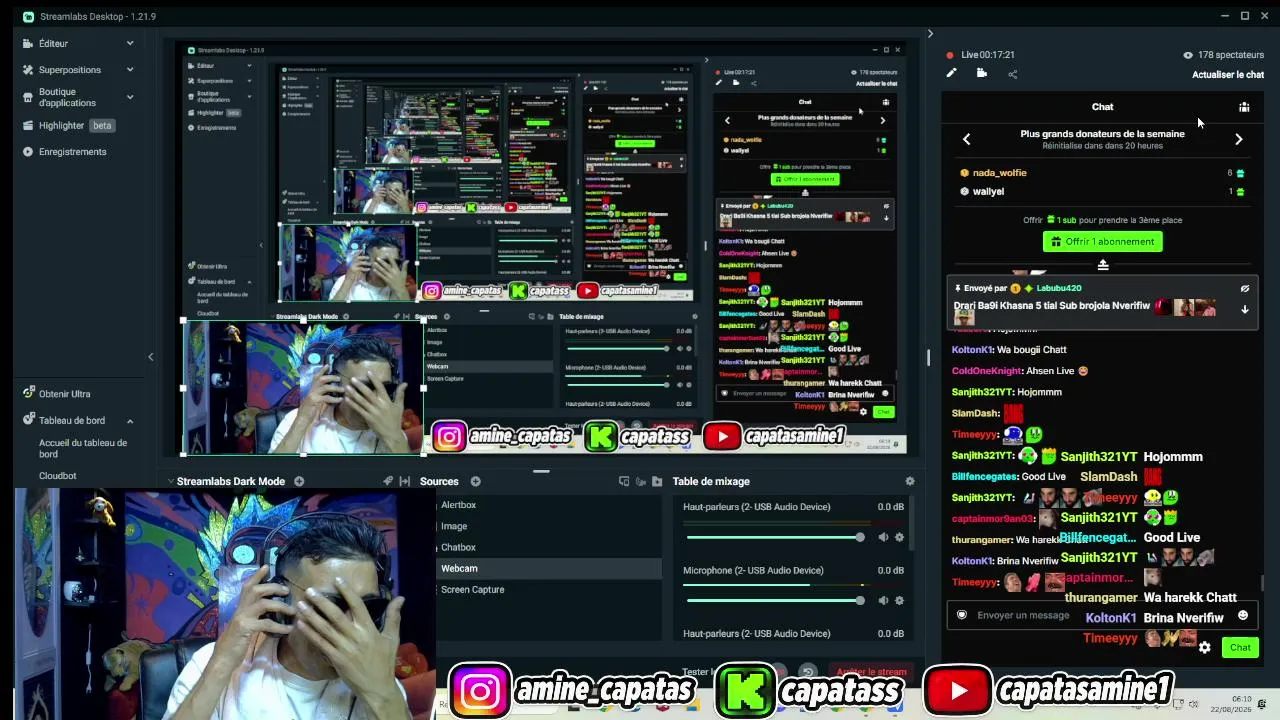Viewport: 1280px width, 720px height.
Task: Expand pinned message with down arrow
Action: (1245, 309)
